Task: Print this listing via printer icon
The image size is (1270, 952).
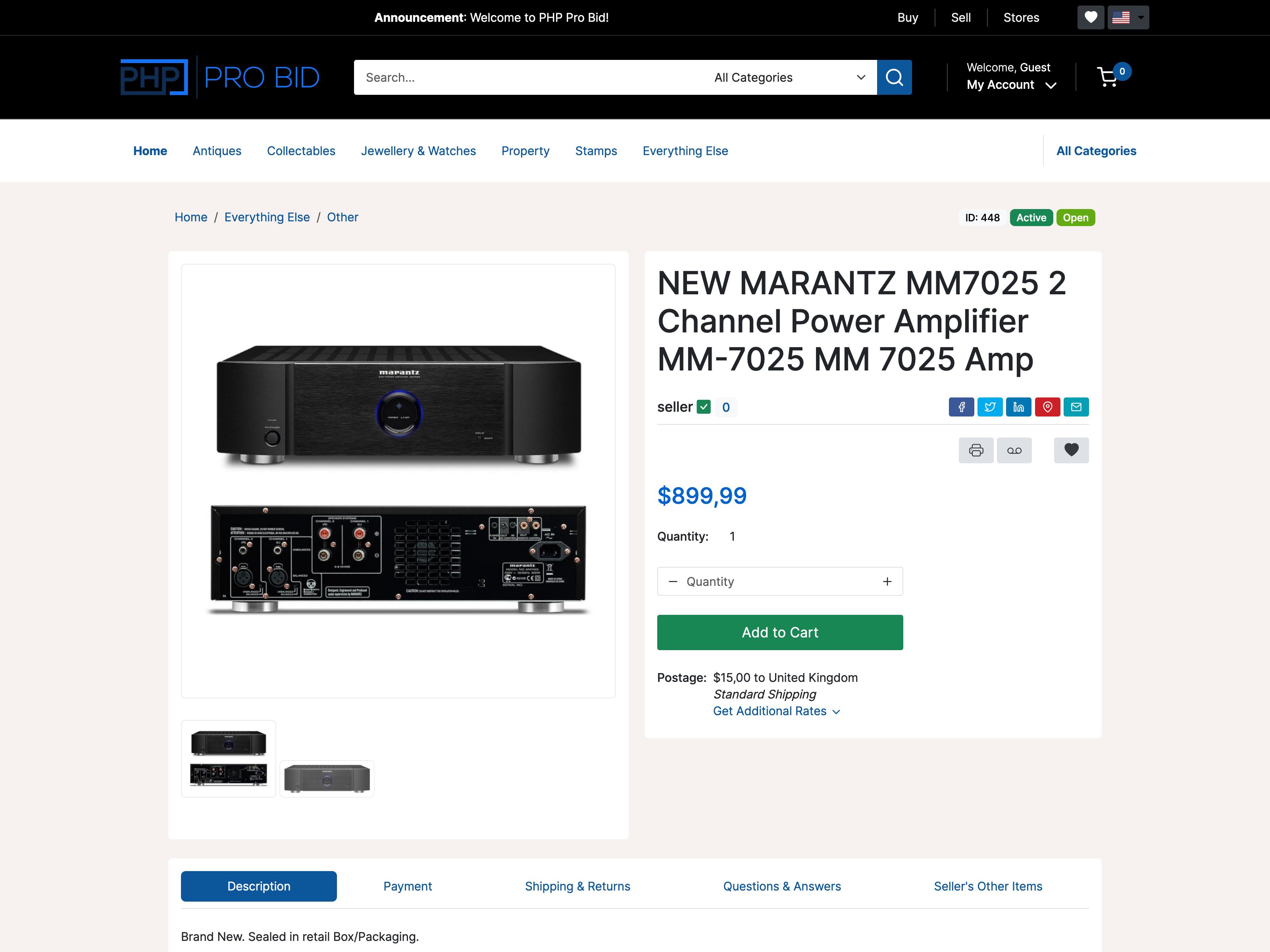Action: click(x=976, y=451)
